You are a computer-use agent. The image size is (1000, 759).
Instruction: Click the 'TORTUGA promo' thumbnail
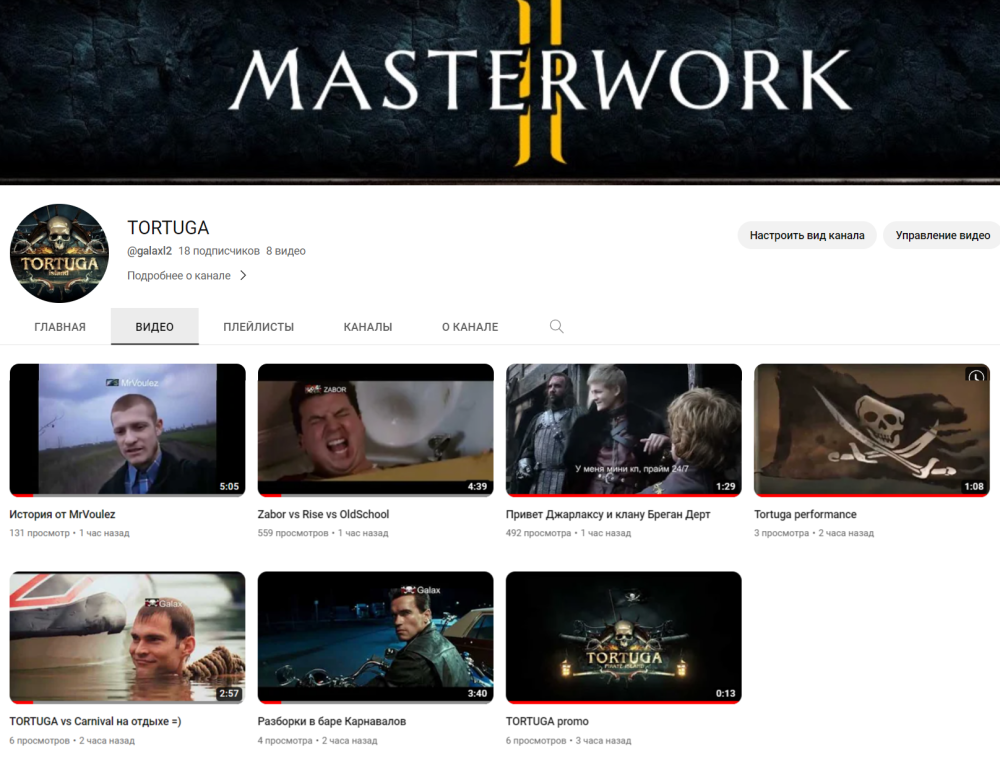coord(623,637)
